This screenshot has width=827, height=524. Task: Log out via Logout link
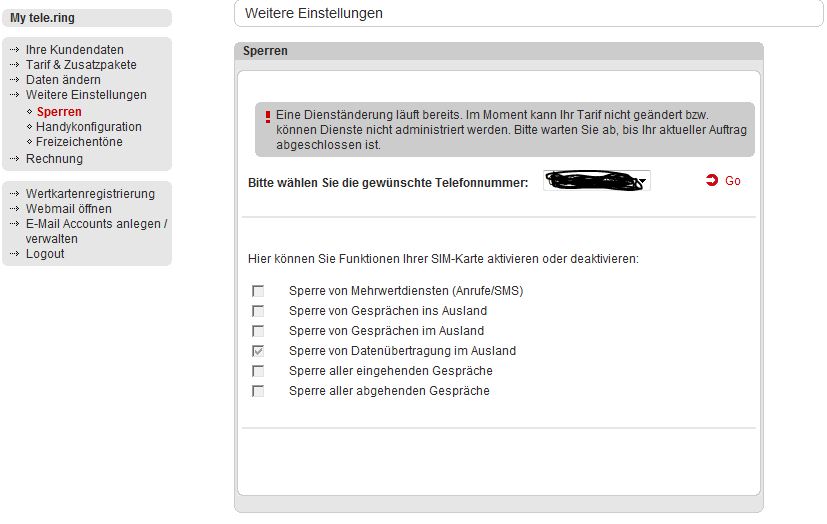[x=45, y=254]
